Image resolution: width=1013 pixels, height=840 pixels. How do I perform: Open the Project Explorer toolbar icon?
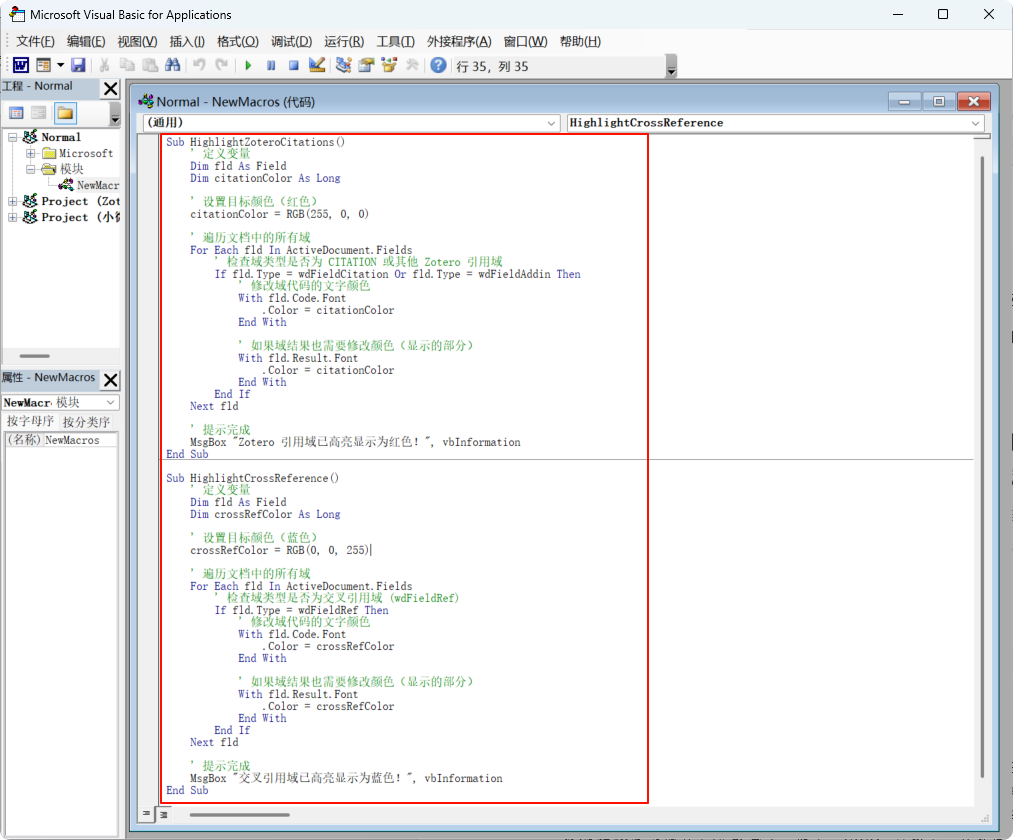[x=344, y=65]
